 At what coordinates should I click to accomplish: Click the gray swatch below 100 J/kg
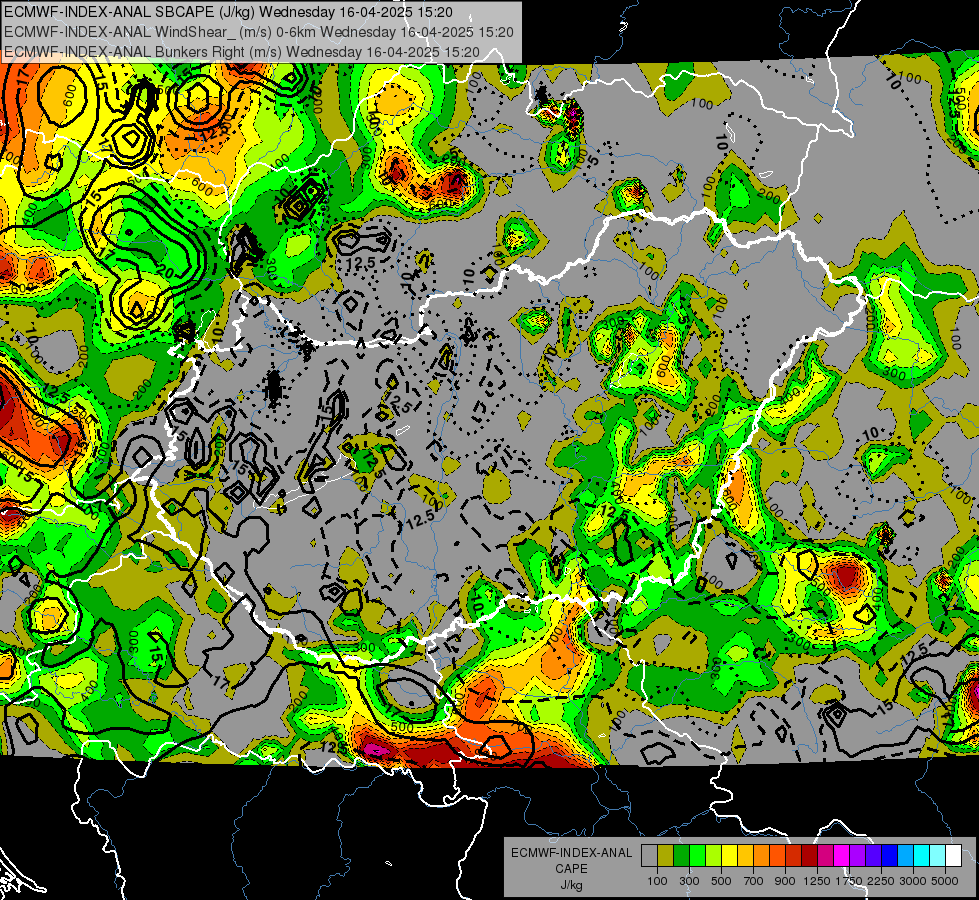[649, 856]
